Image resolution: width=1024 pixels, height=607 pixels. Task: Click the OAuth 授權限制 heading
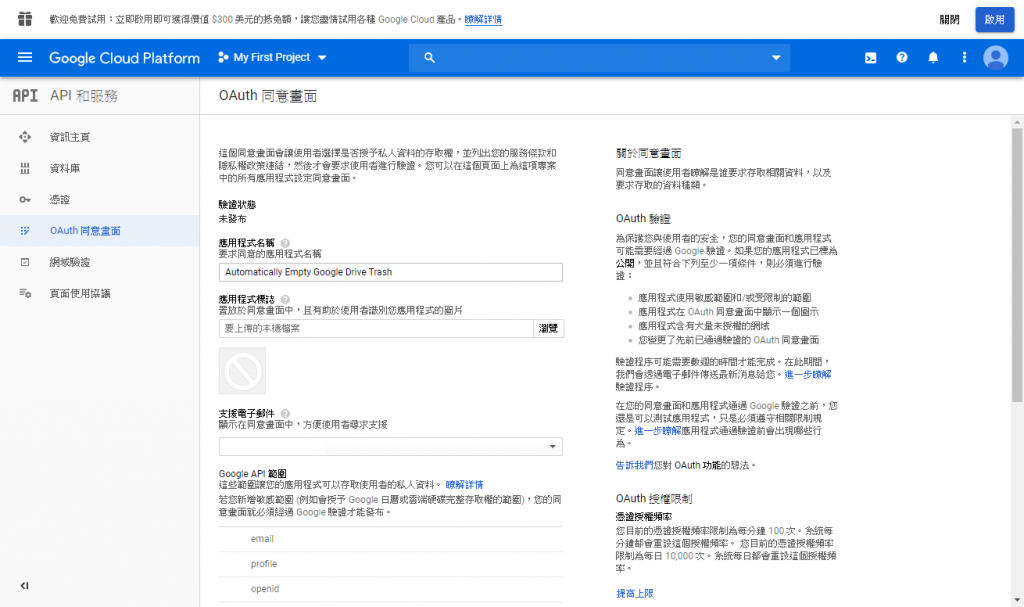click(654, 499)
